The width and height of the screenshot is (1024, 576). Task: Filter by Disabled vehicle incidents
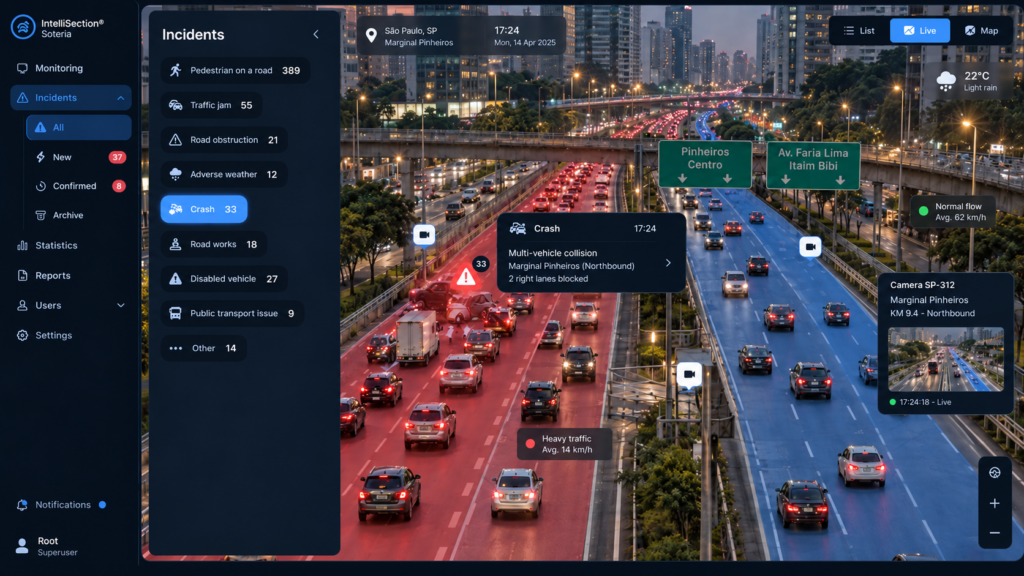pyautogui.click(x=223, y=279)
